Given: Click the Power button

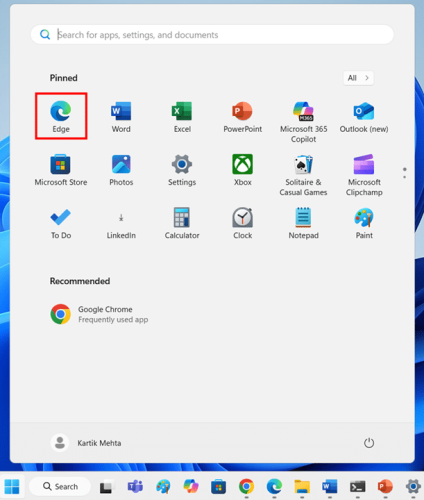Looking at the screenshot, I should click(369, 443).
